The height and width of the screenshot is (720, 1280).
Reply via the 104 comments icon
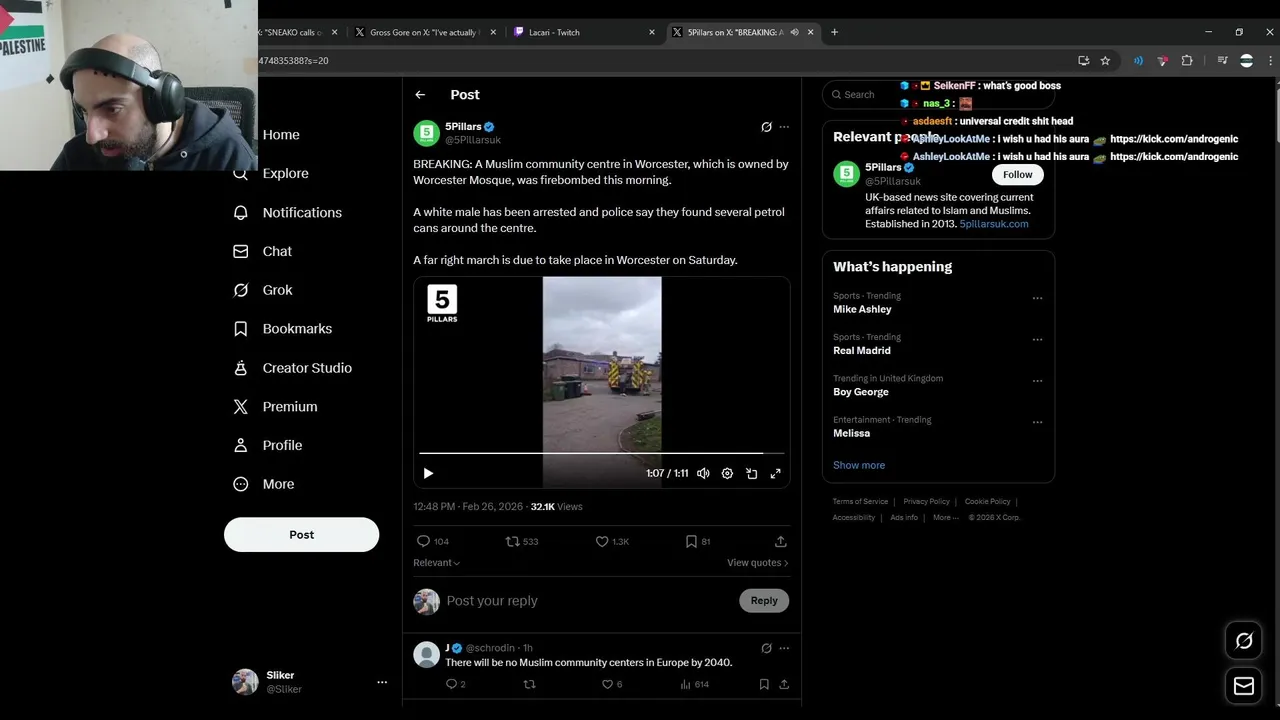coord(432,541)
